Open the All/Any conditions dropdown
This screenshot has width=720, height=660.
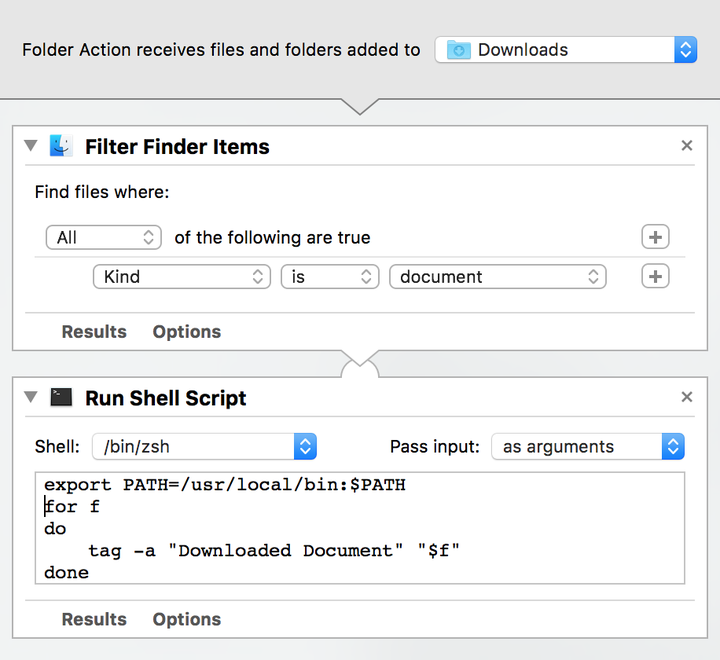(x=104, y=237)
